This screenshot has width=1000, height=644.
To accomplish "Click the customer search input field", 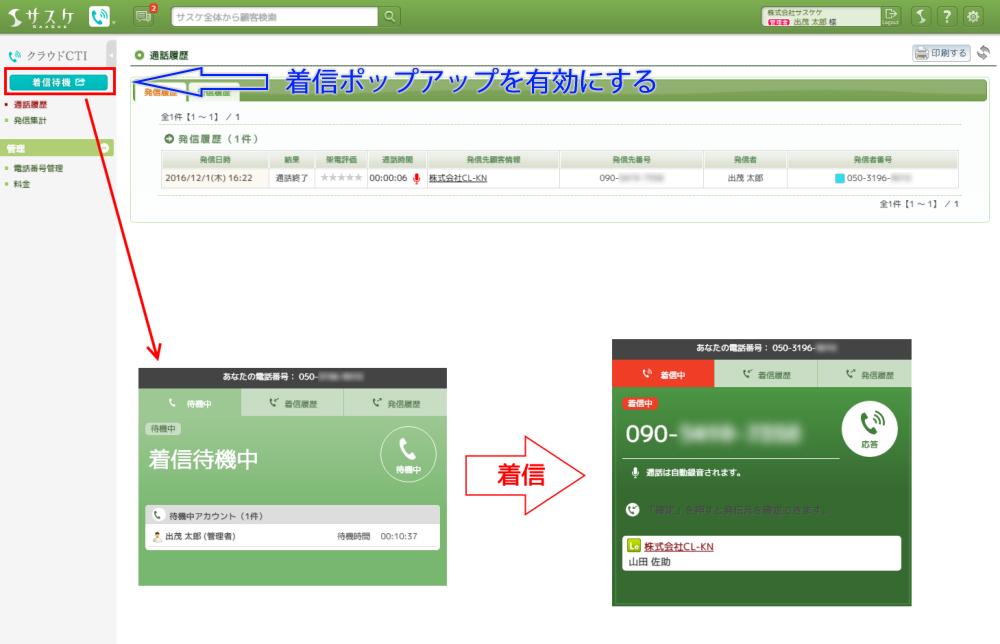I will pos(275,17).
